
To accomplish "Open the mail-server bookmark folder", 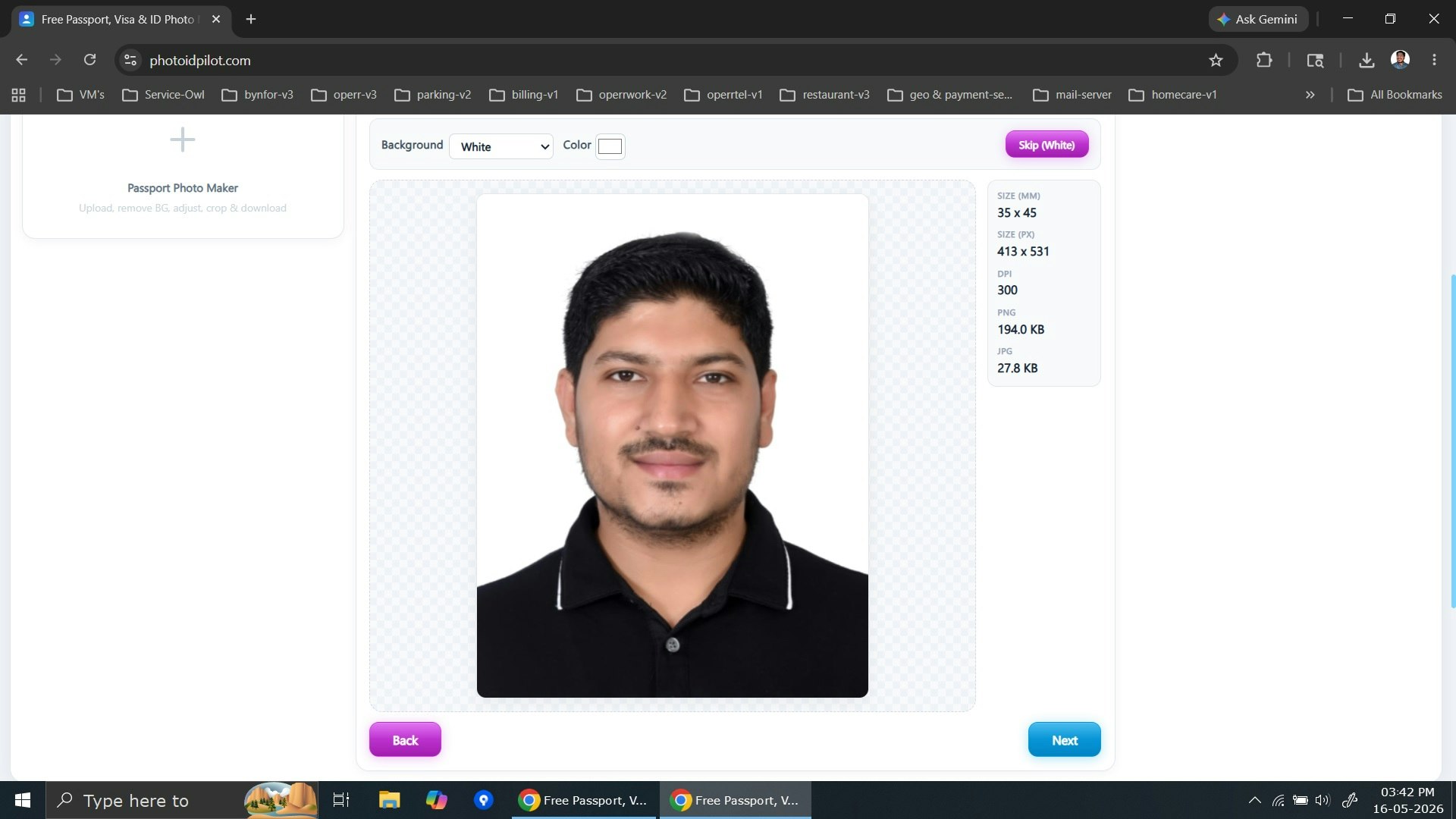I will tap(1072, 95).
